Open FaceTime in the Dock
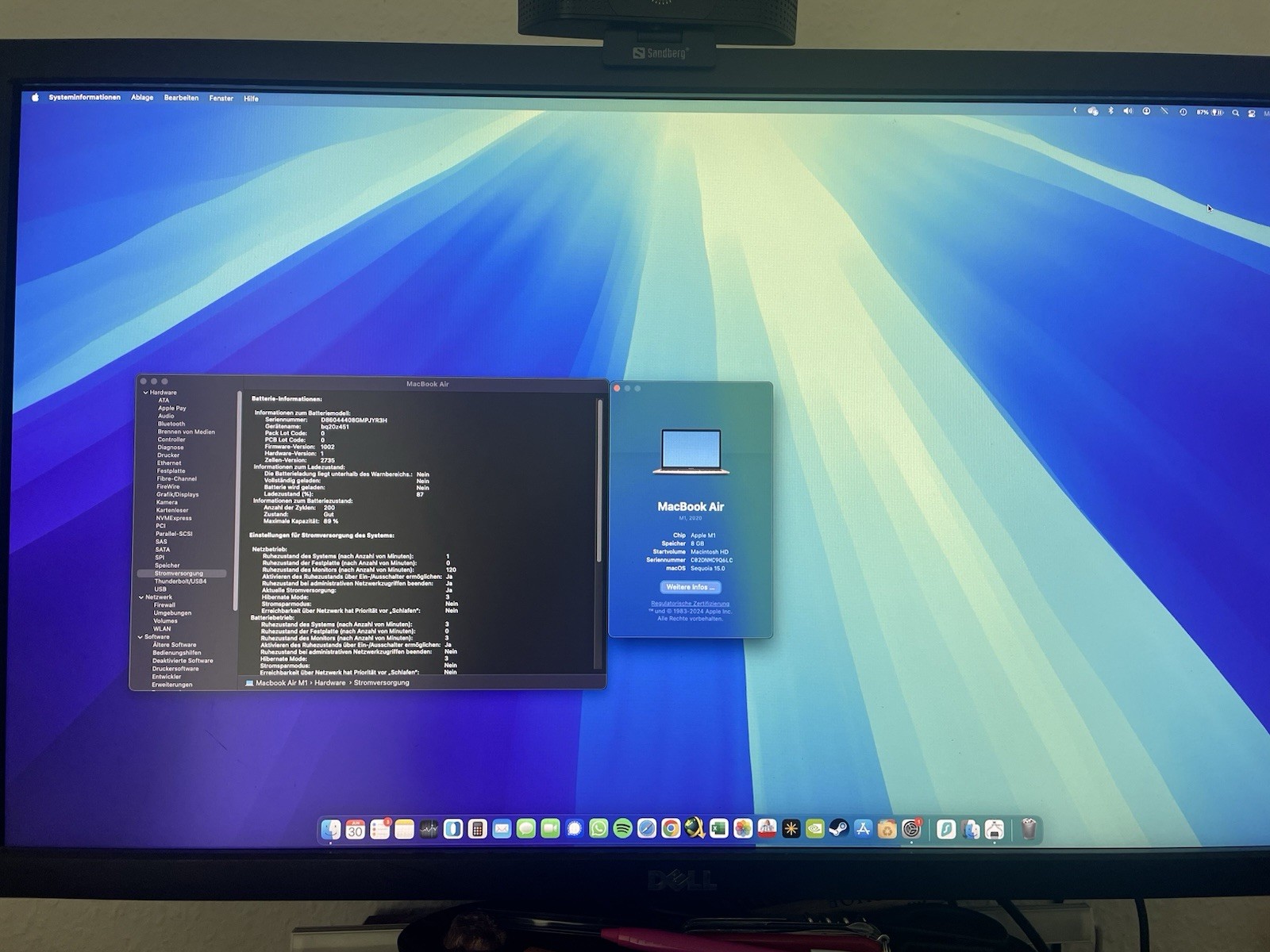This screenshot has width=1270, height=952. 550,830
